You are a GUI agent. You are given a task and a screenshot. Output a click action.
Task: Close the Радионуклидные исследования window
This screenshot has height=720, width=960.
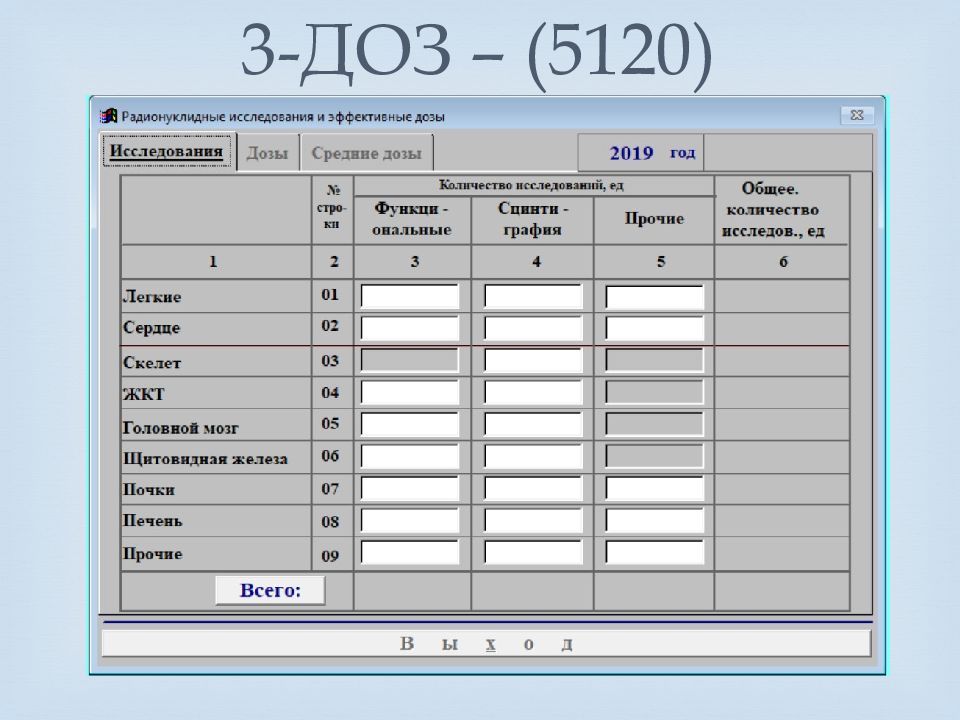click(857, 115)
